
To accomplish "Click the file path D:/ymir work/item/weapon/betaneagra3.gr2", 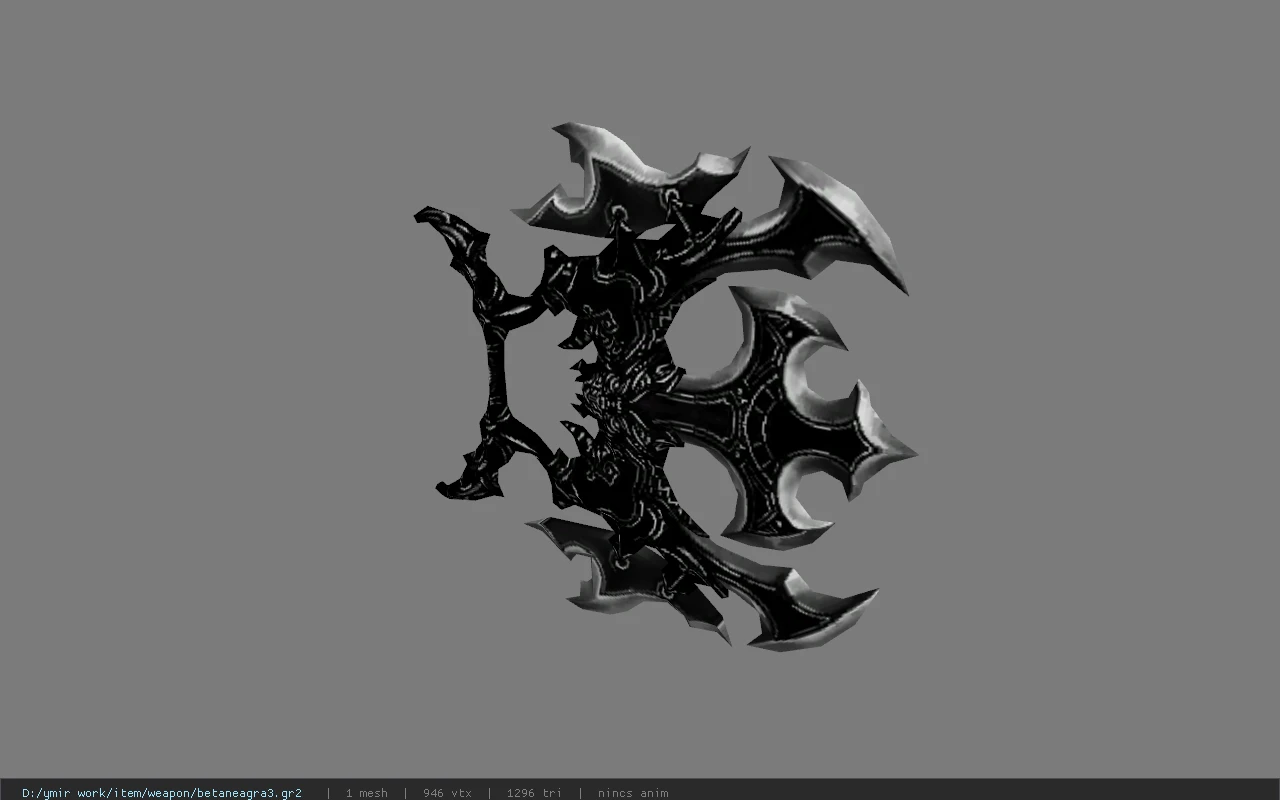I will coord(162,793).
